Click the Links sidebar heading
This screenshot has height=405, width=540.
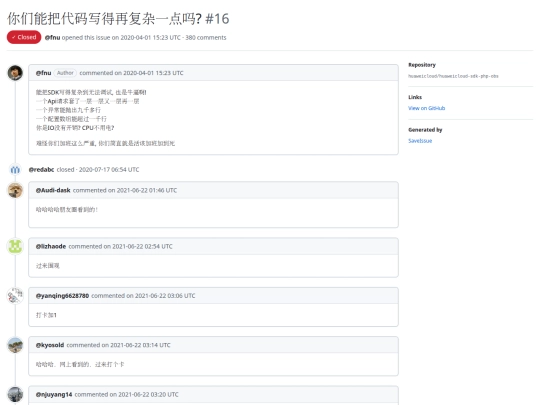click(415, 97)
